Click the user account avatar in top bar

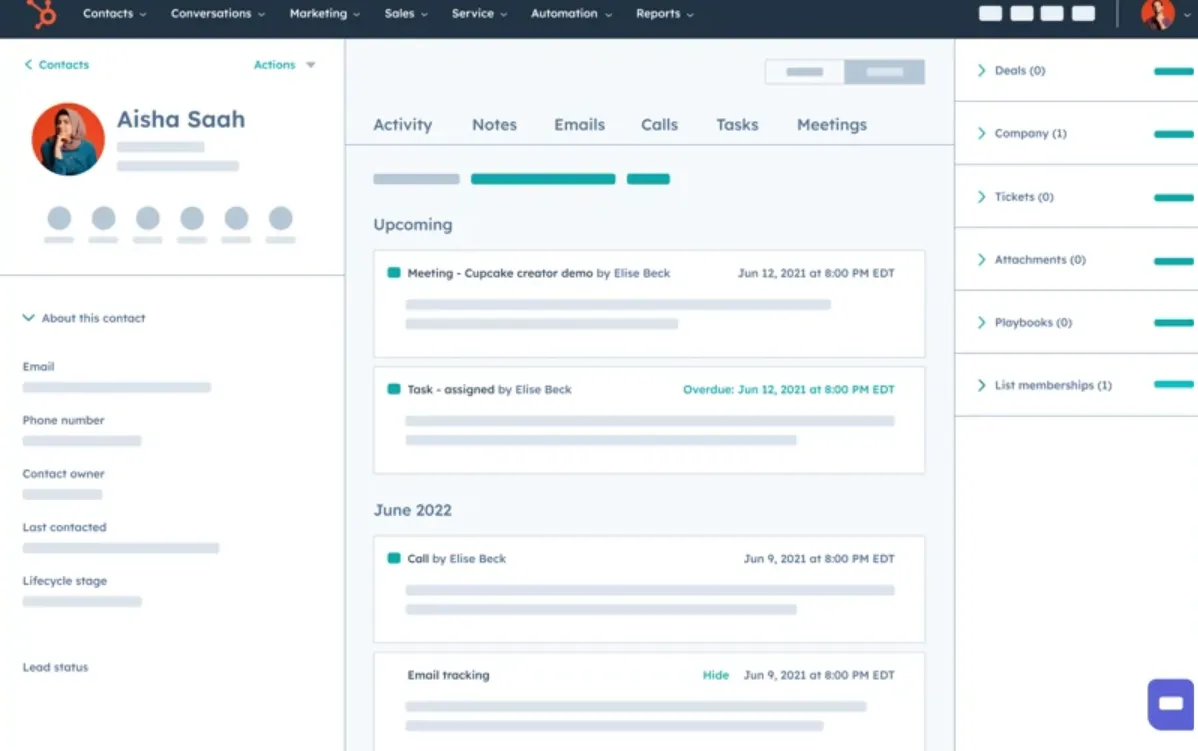click(x=1158, y=14)
